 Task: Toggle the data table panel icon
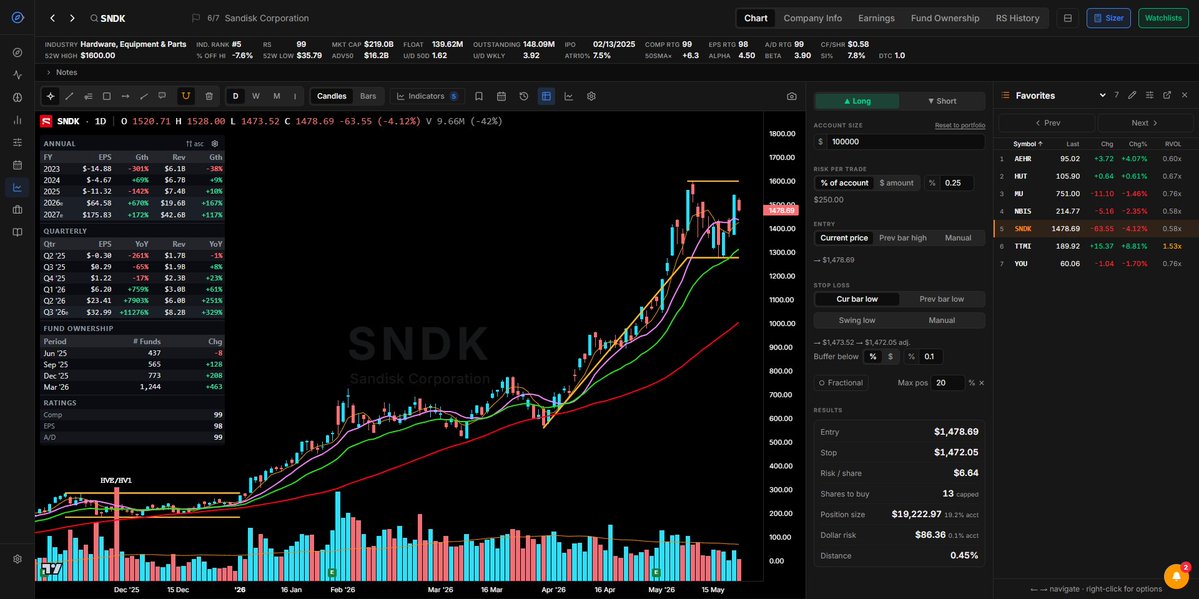click(x=546, y=96)
